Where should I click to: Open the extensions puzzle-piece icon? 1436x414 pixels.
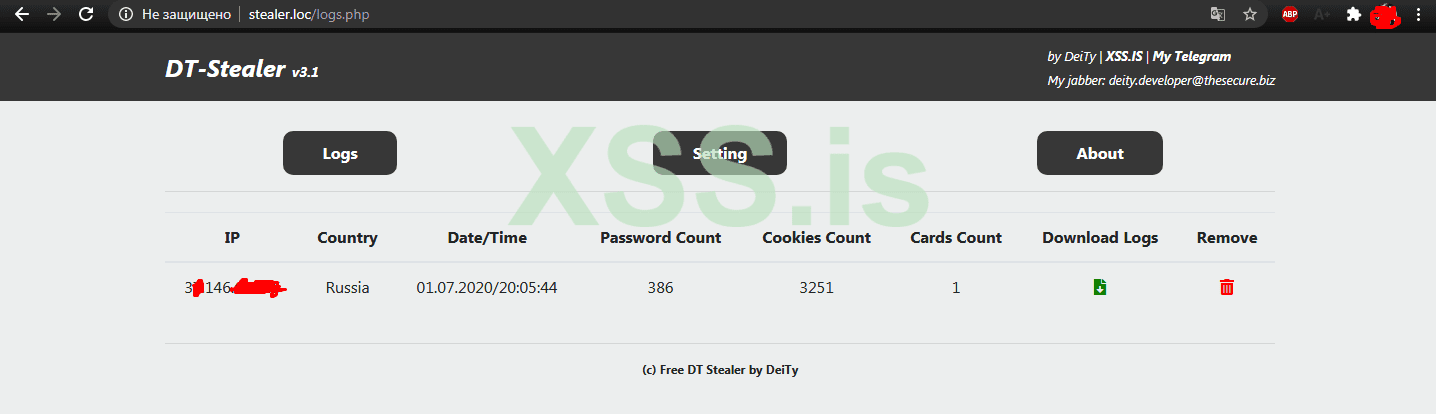pyautogui.click(x=1354, y=15)
